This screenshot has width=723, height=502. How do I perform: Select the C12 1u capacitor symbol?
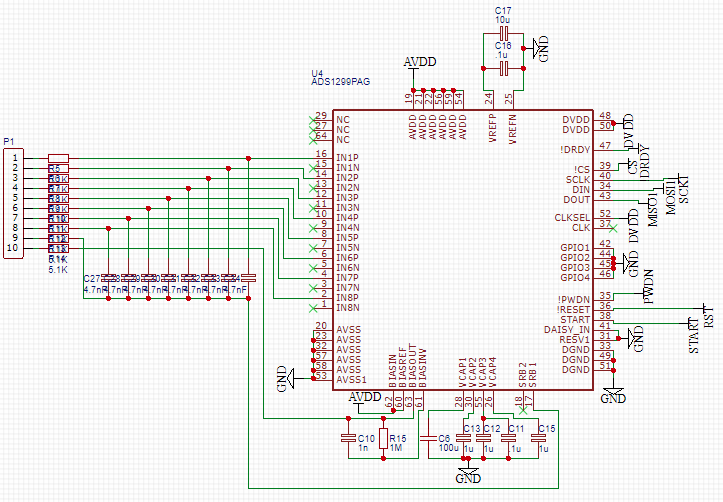pyautogui.click(x=483, y=438)
